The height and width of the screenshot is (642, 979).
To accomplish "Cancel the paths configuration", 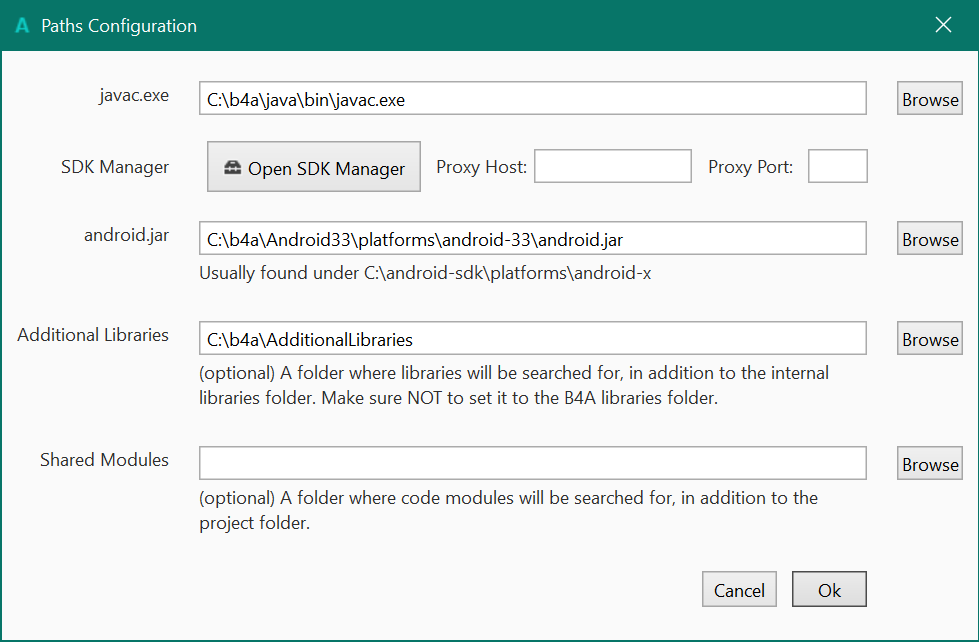I will (x=739, y=590).
